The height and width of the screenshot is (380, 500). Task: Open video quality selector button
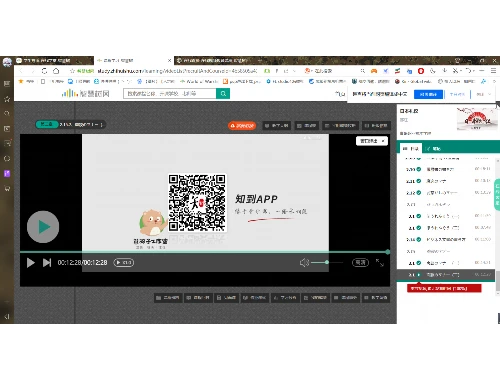point(360,263)
